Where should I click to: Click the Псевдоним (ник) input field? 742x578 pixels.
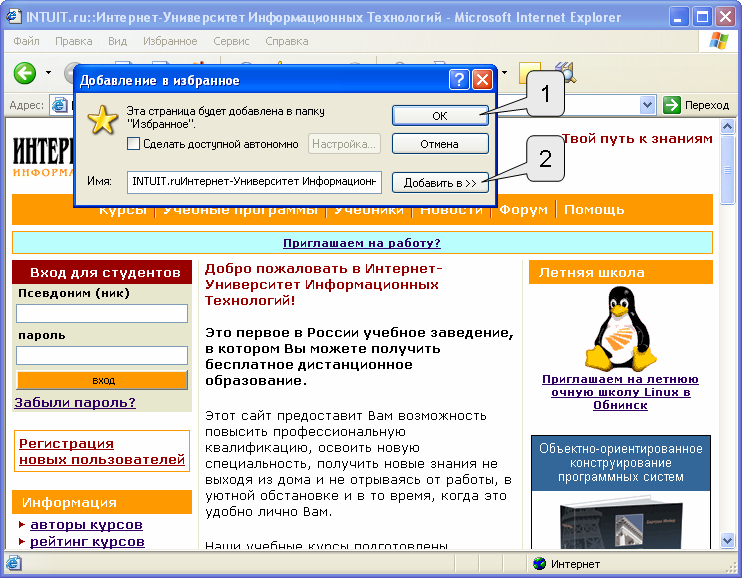point(102,313)
